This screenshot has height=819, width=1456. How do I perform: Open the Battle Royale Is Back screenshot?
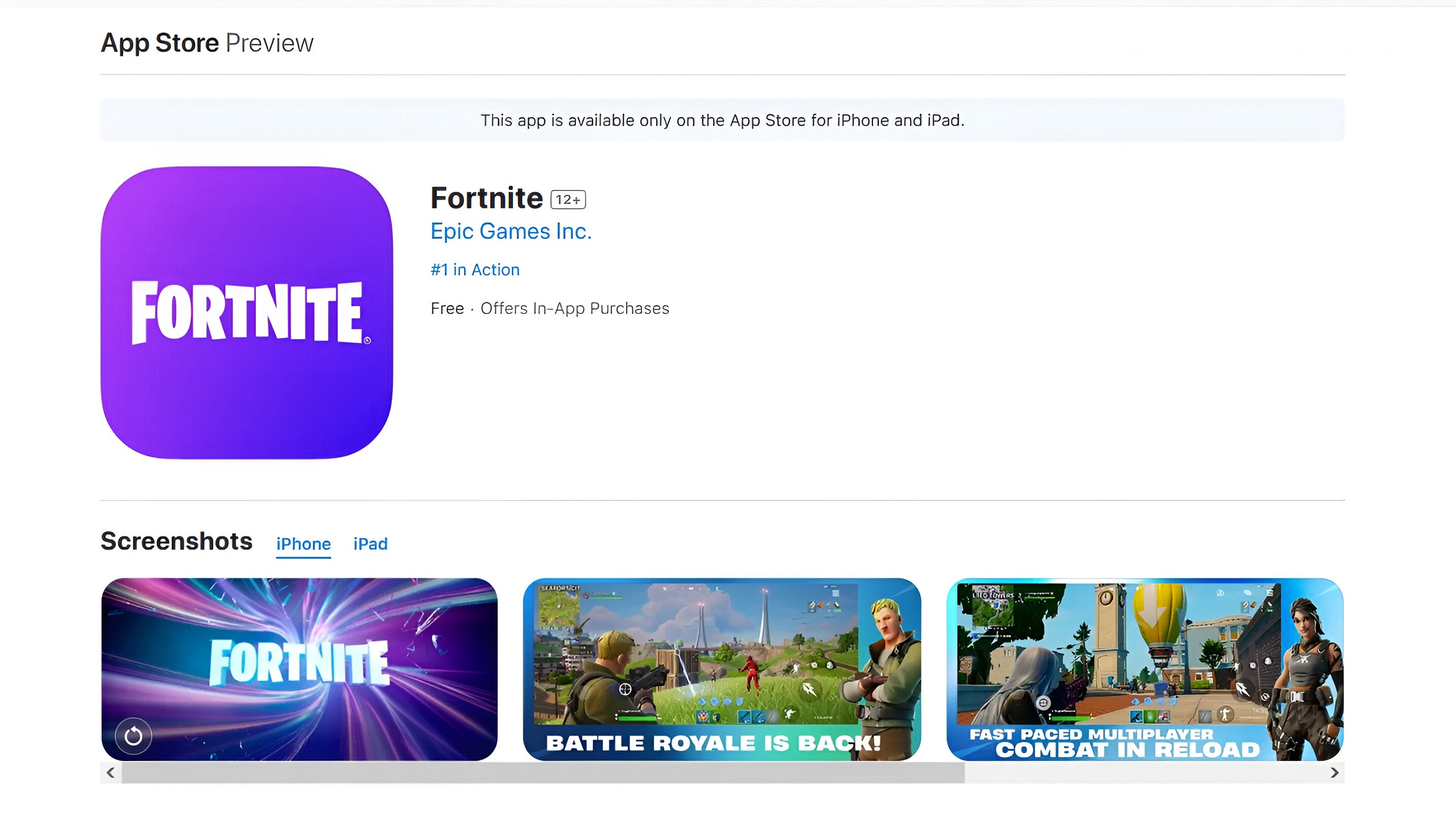coord(722,669)
